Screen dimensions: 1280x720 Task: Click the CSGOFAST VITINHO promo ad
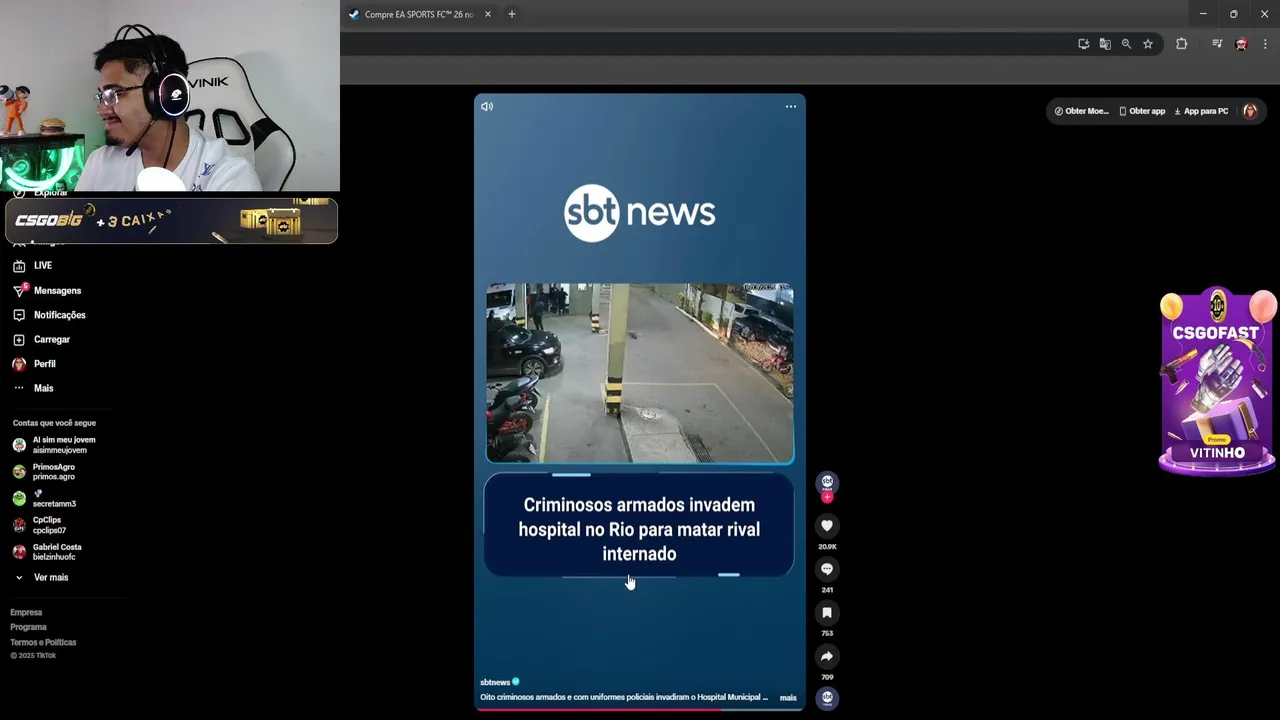click(x=1217, y=382)
